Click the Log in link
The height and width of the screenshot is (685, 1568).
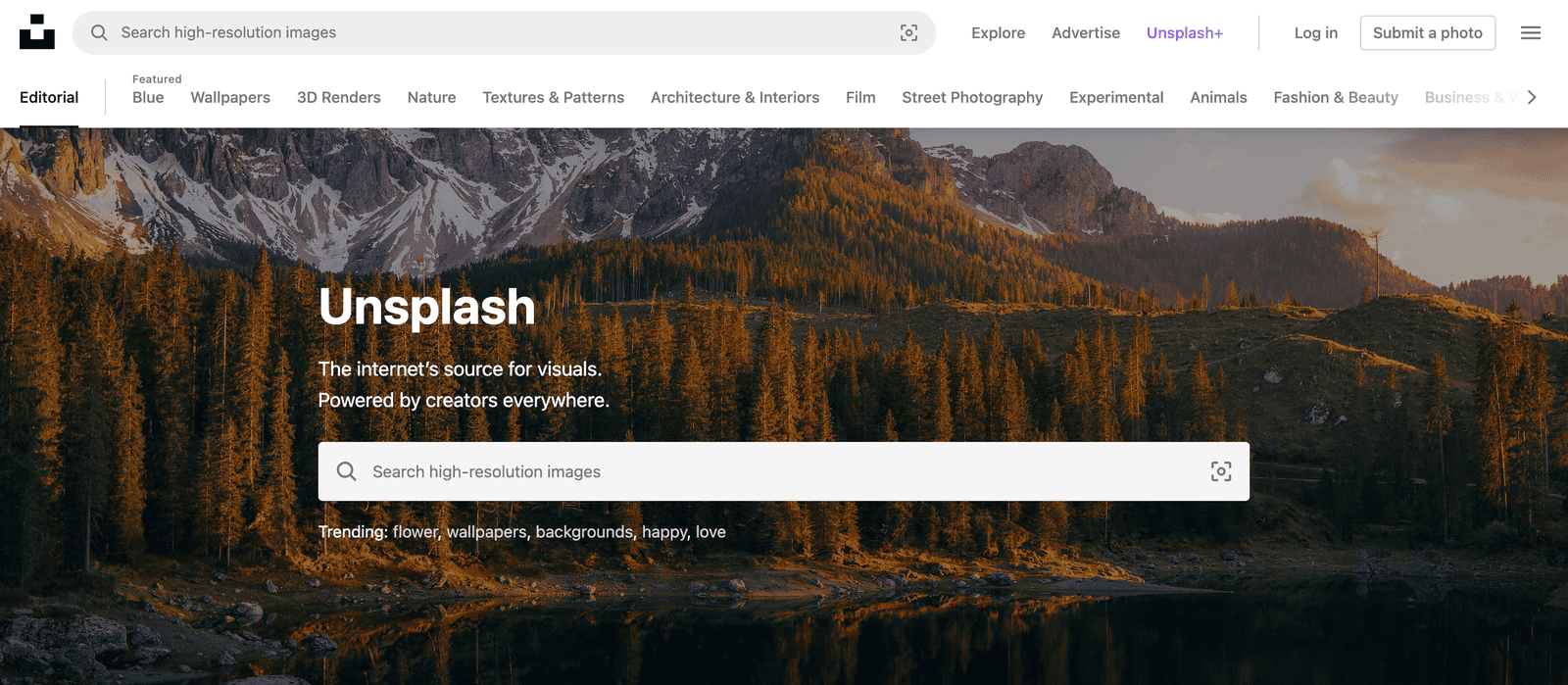[x=1315, y=32]
